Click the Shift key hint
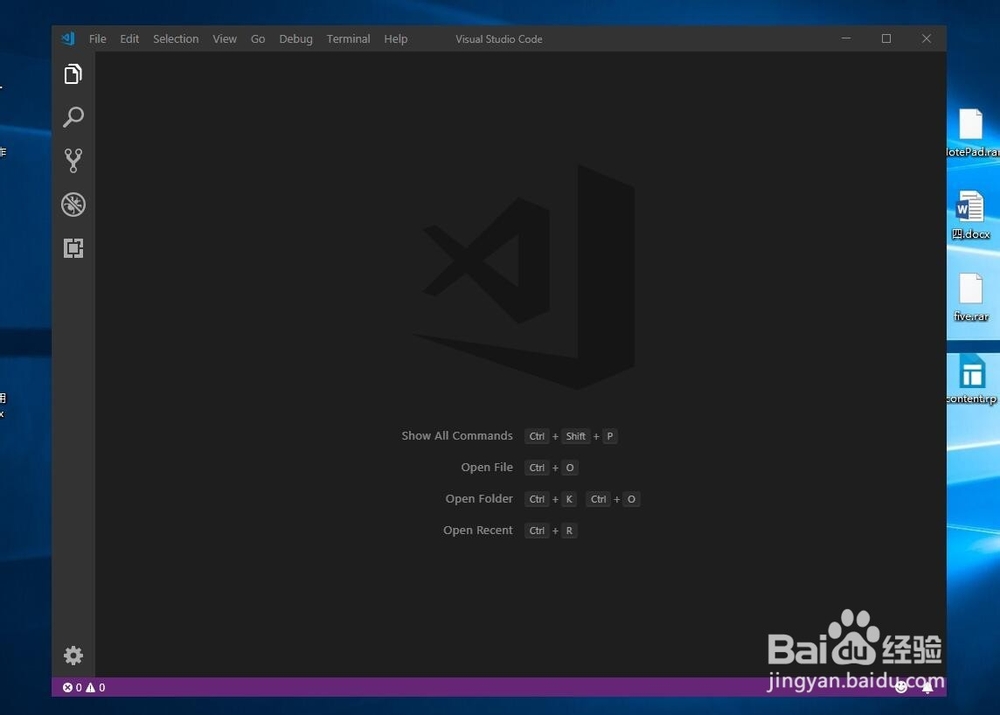The width and height of the screenshot is (1000, 715). click(x=575, y=436)
